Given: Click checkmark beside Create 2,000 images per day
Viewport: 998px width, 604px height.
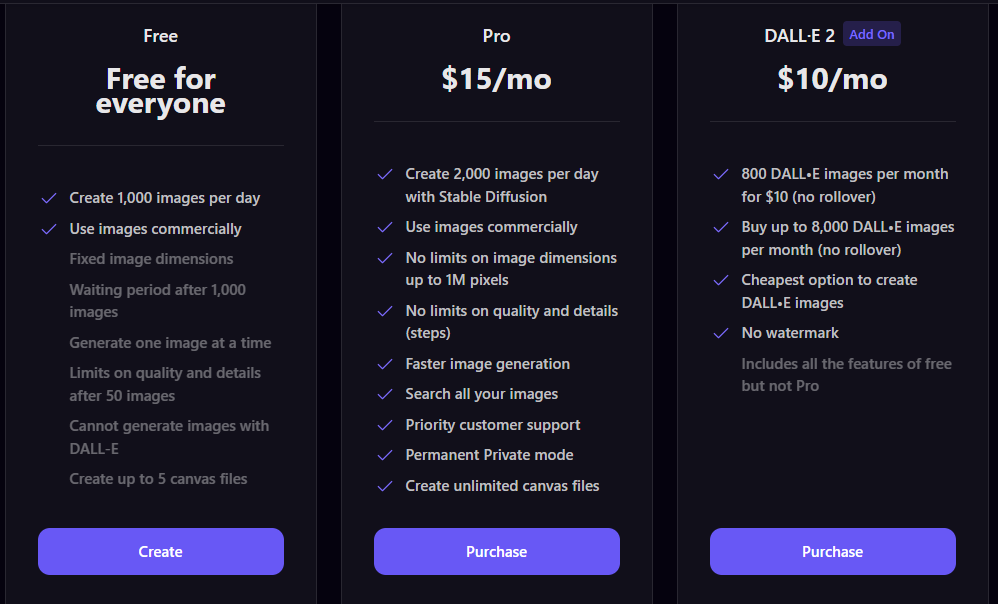Looking at the screenshot, I should [385, 174].
